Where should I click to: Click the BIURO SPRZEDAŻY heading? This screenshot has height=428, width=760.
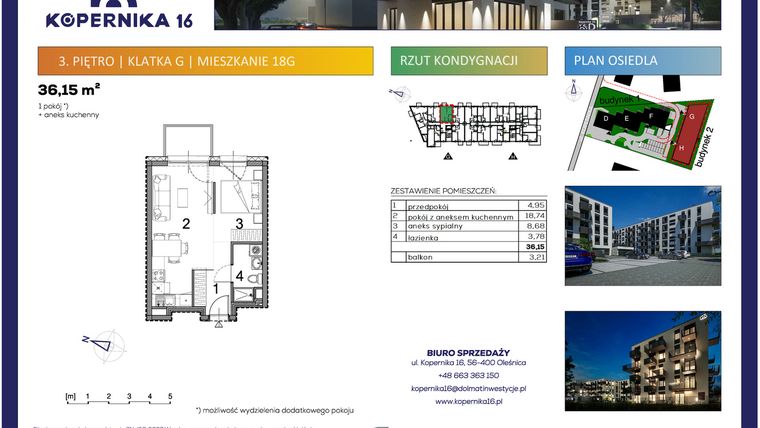pyautogui.click(x=468, y=353)
